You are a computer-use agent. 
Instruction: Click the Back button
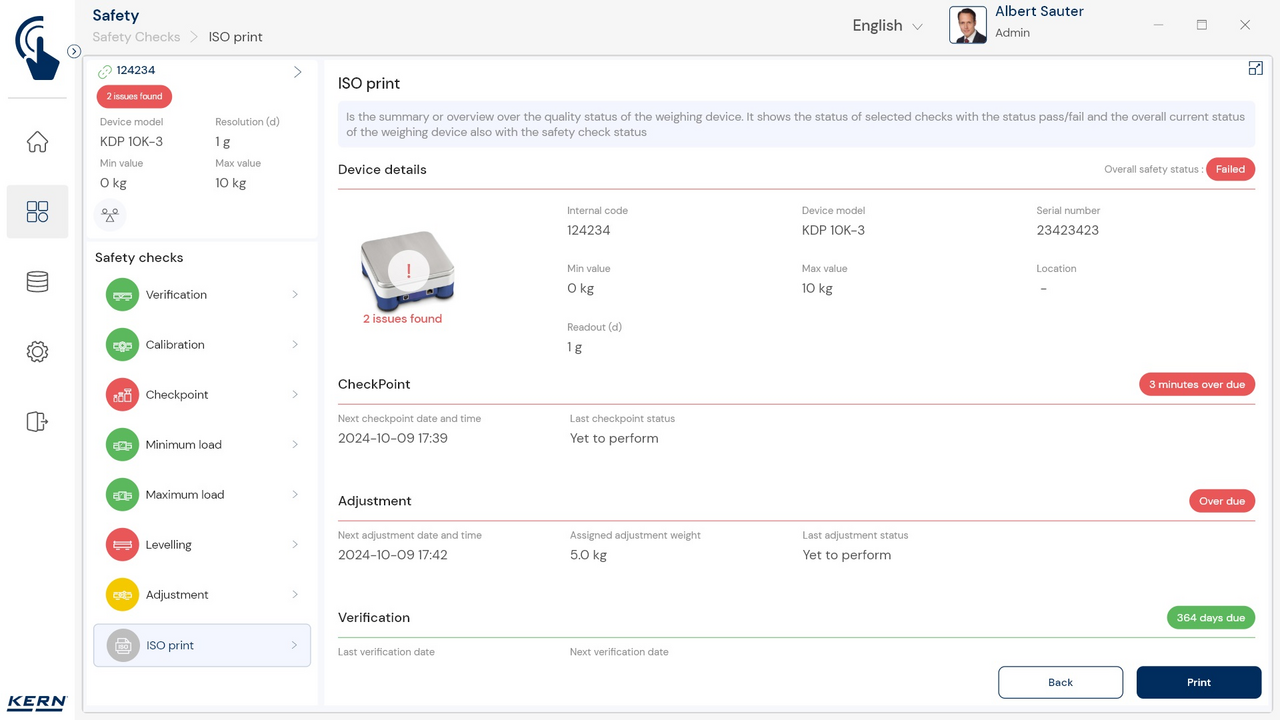coord(1060,682)
